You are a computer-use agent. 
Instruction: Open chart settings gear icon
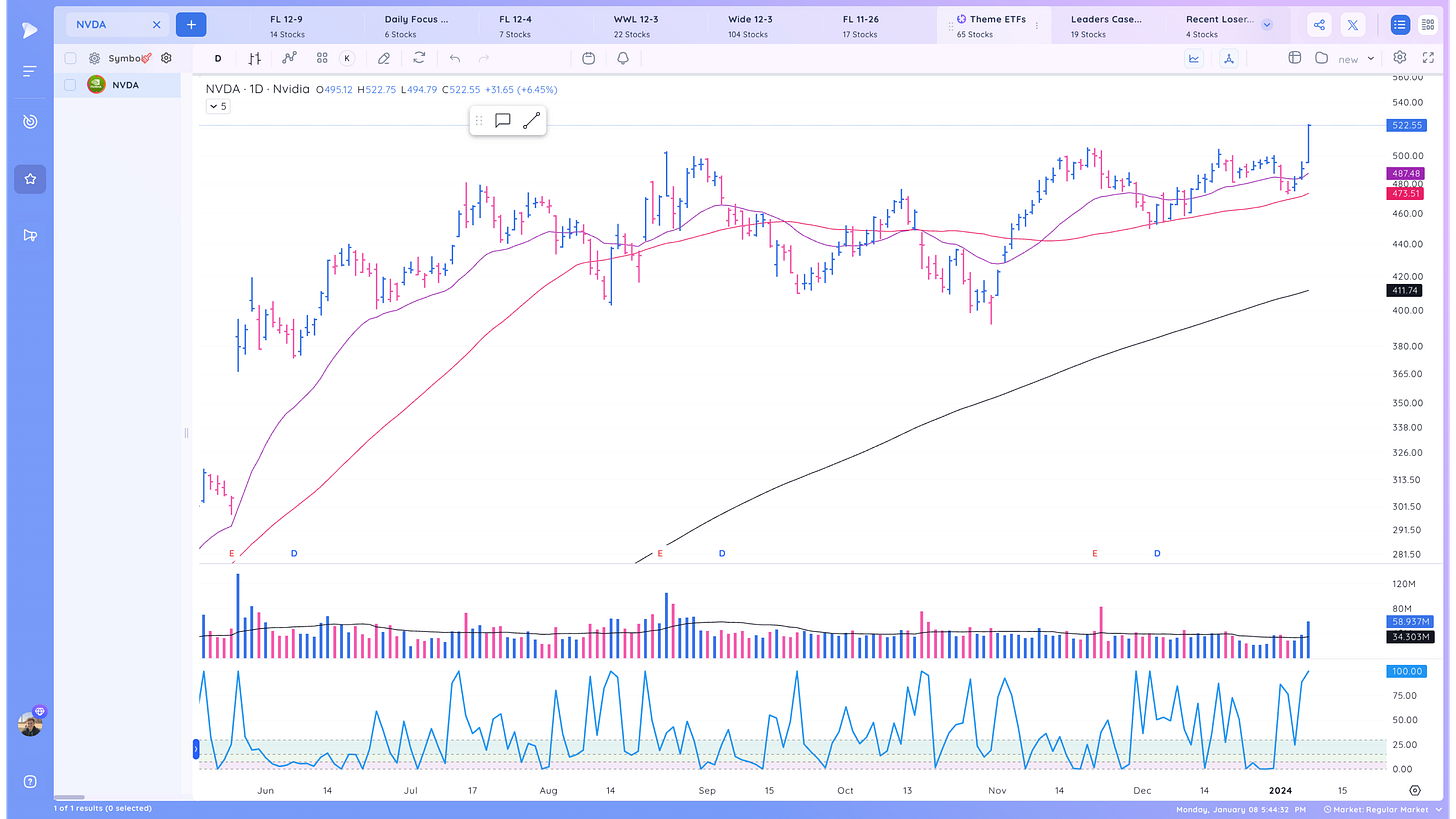pyautogui.click(x=1400, y=58)
